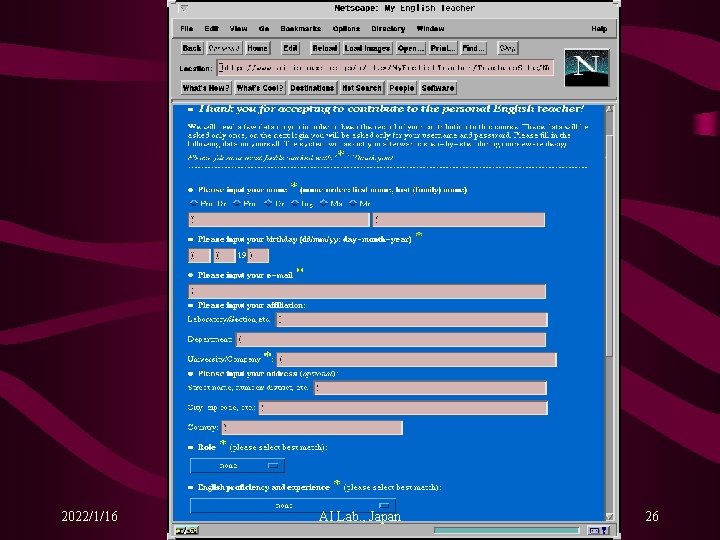
Task: Click the Netscape N logo icon
Action: pos(586,68)
